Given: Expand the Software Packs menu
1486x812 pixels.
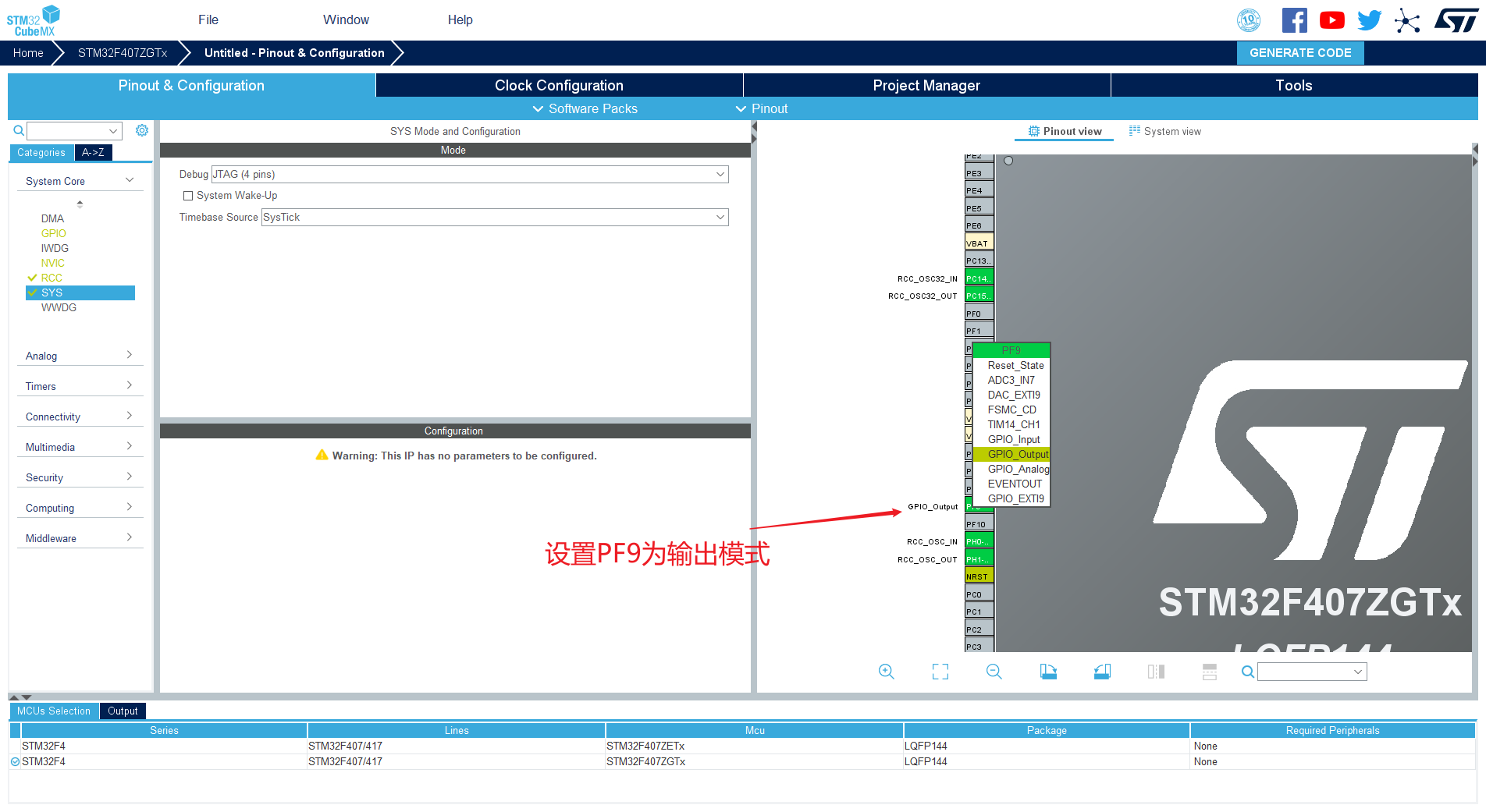Looking at the screenshot, I should (585, 108).
